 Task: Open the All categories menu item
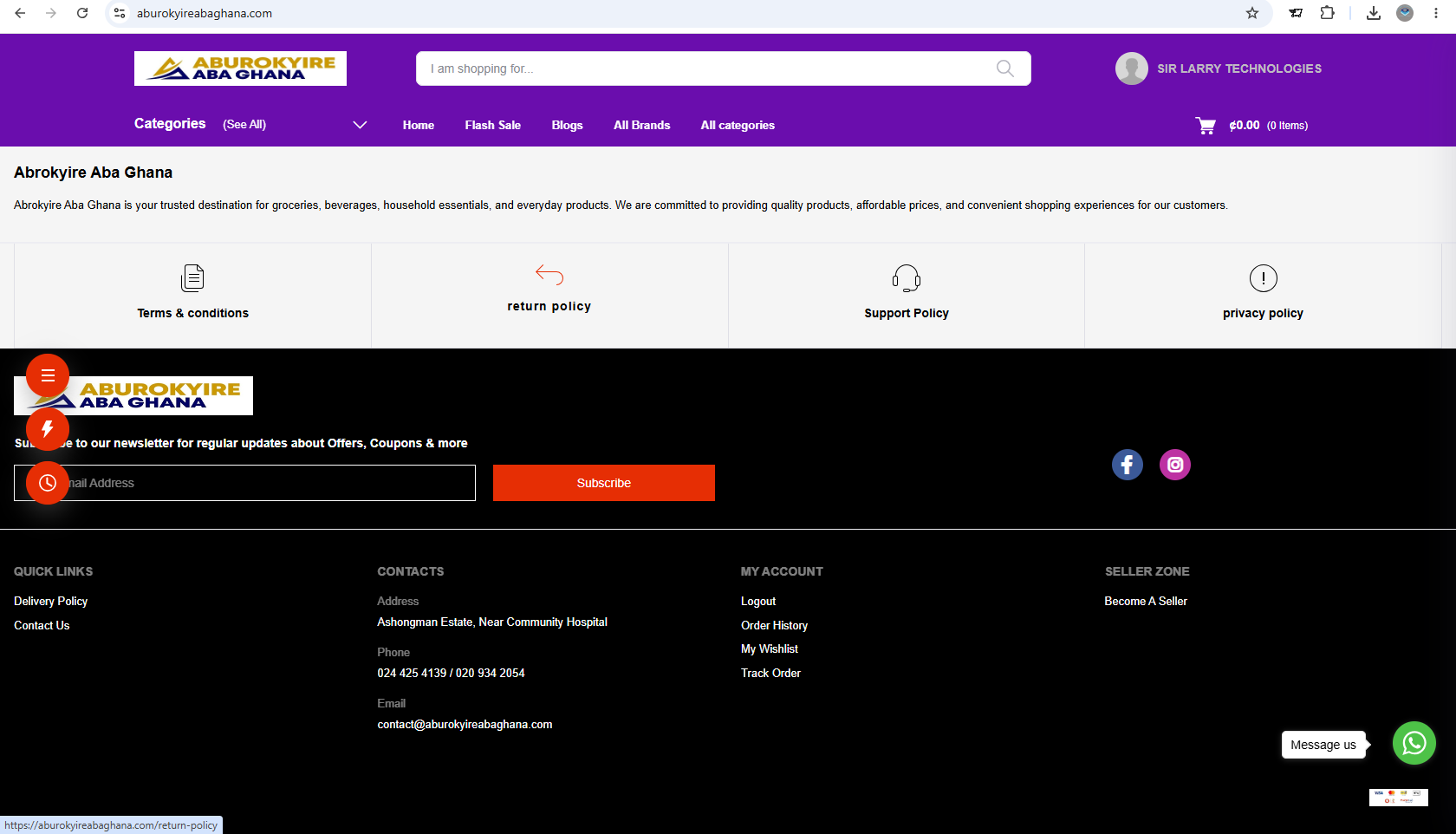tap(738, 126)
